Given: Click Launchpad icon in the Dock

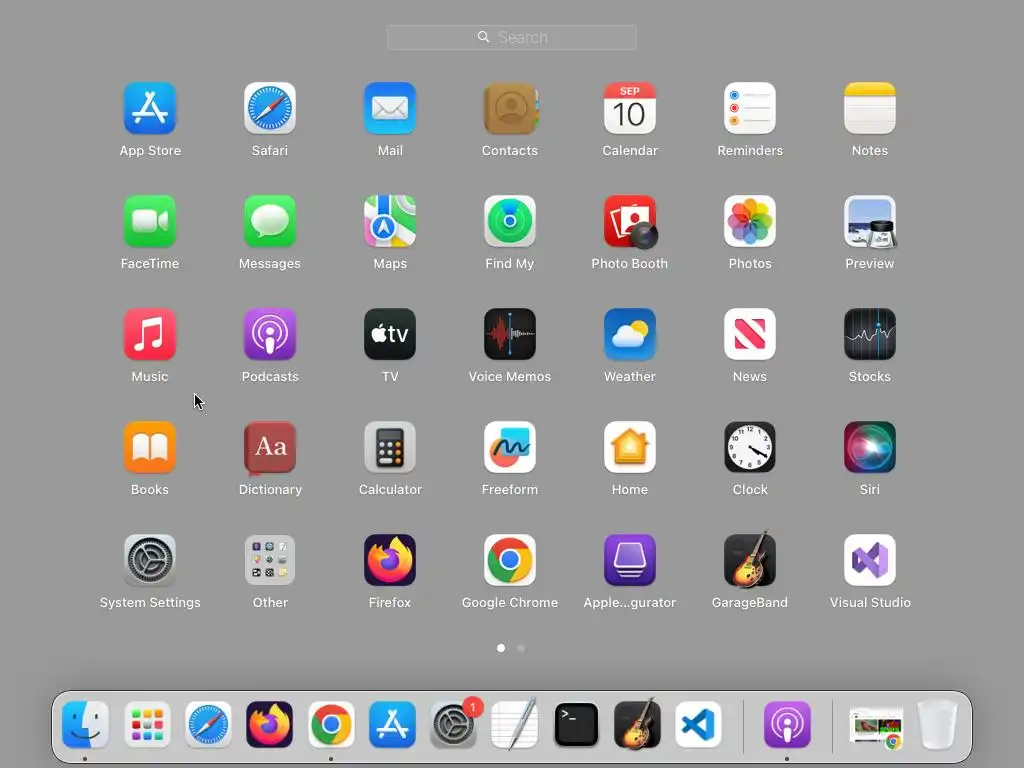Looking at the screenshot, I should tap(147, 725).
